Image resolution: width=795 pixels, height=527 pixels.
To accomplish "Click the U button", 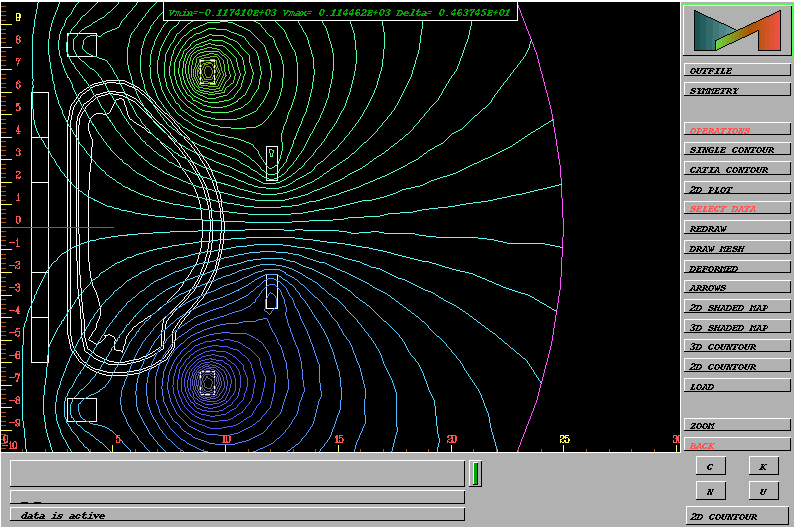I will [x=764, y=491].
